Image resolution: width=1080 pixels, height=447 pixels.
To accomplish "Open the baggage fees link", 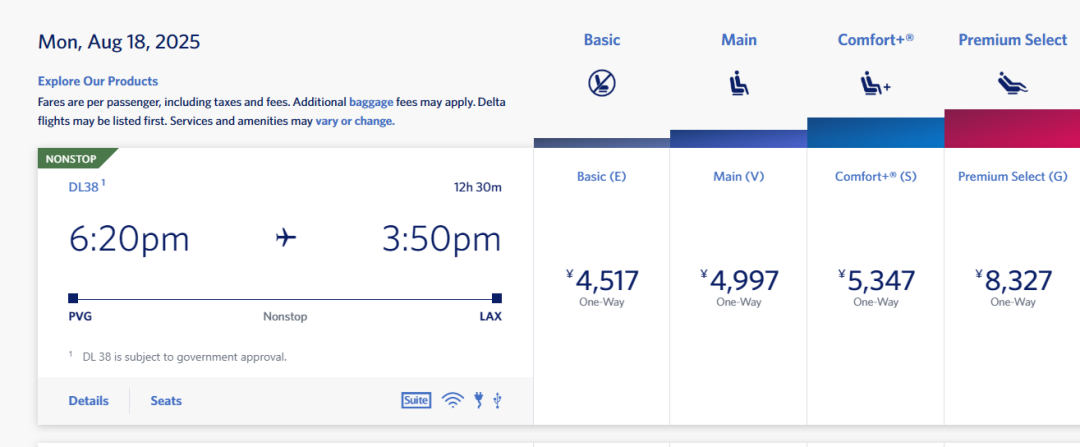I will (x=371, y=102).
